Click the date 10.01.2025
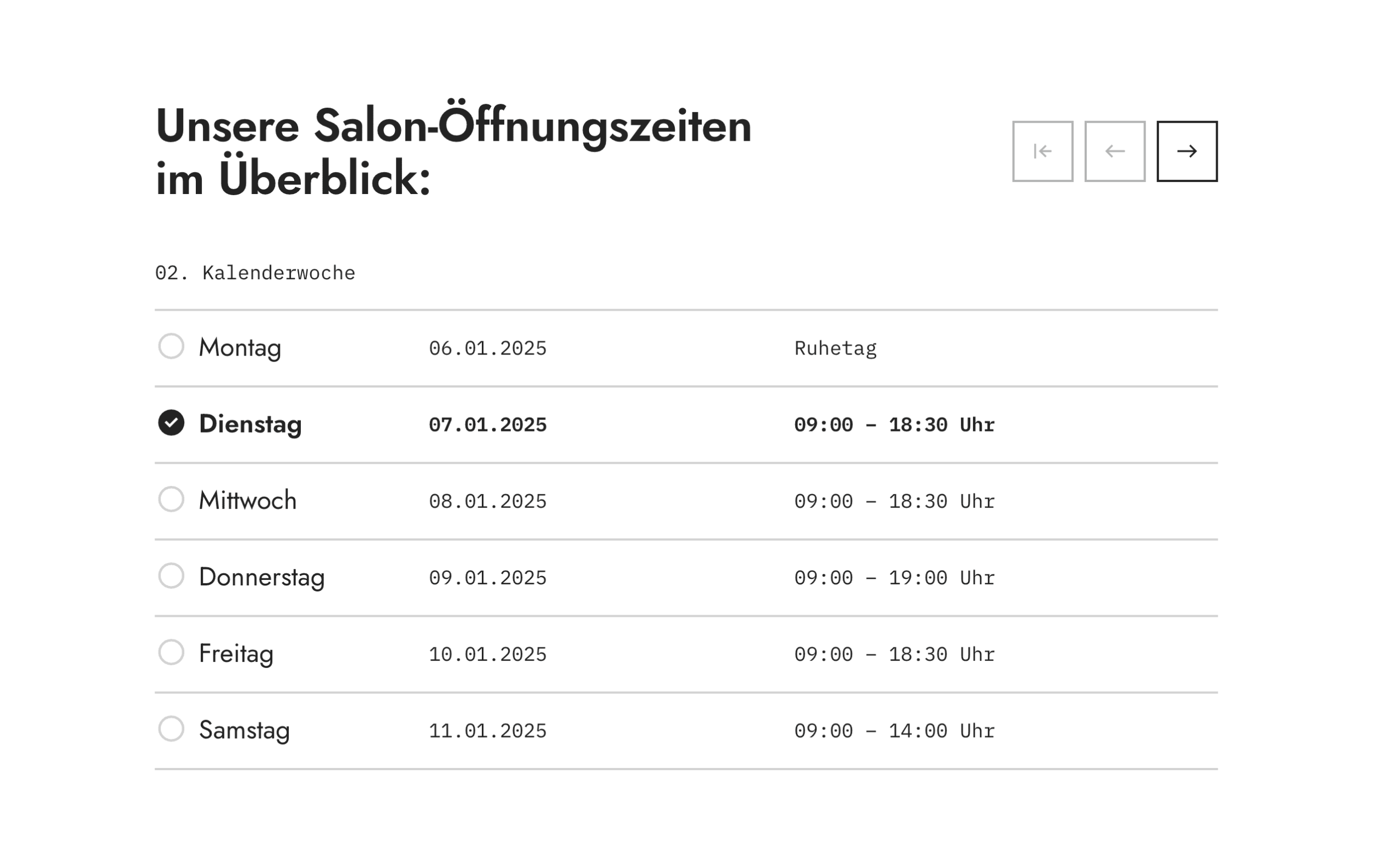 (488, 654)
